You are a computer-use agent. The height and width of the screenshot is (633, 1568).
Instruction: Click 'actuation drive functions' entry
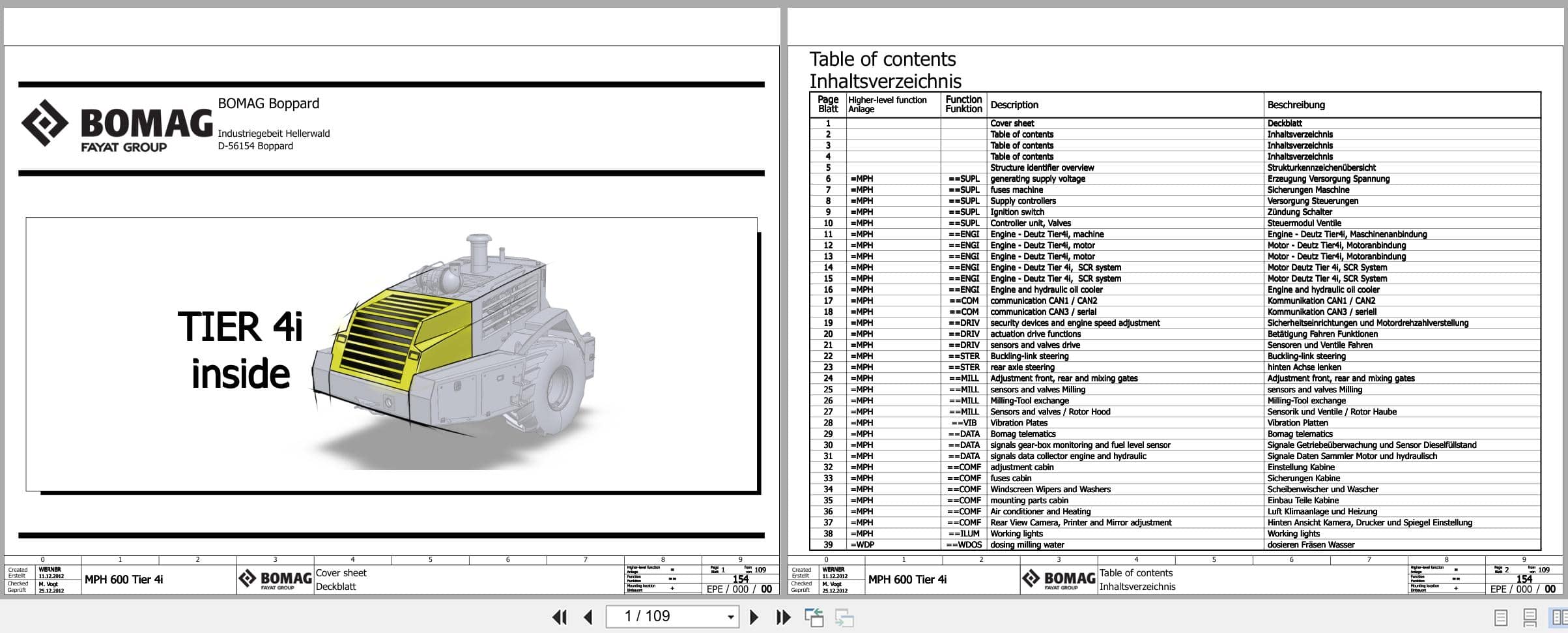pos(1035,334)
